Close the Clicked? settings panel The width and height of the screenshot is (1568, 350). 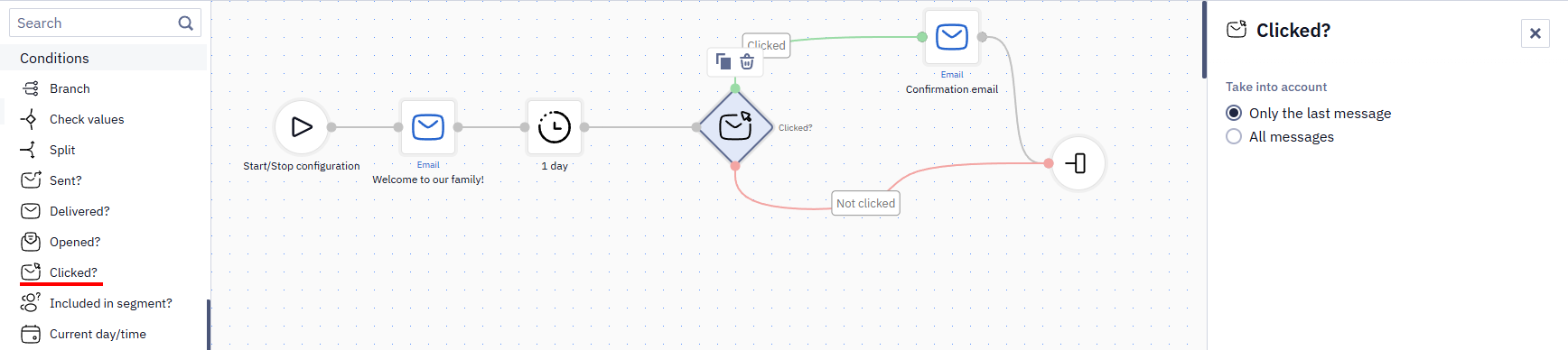coord(1535,33)
